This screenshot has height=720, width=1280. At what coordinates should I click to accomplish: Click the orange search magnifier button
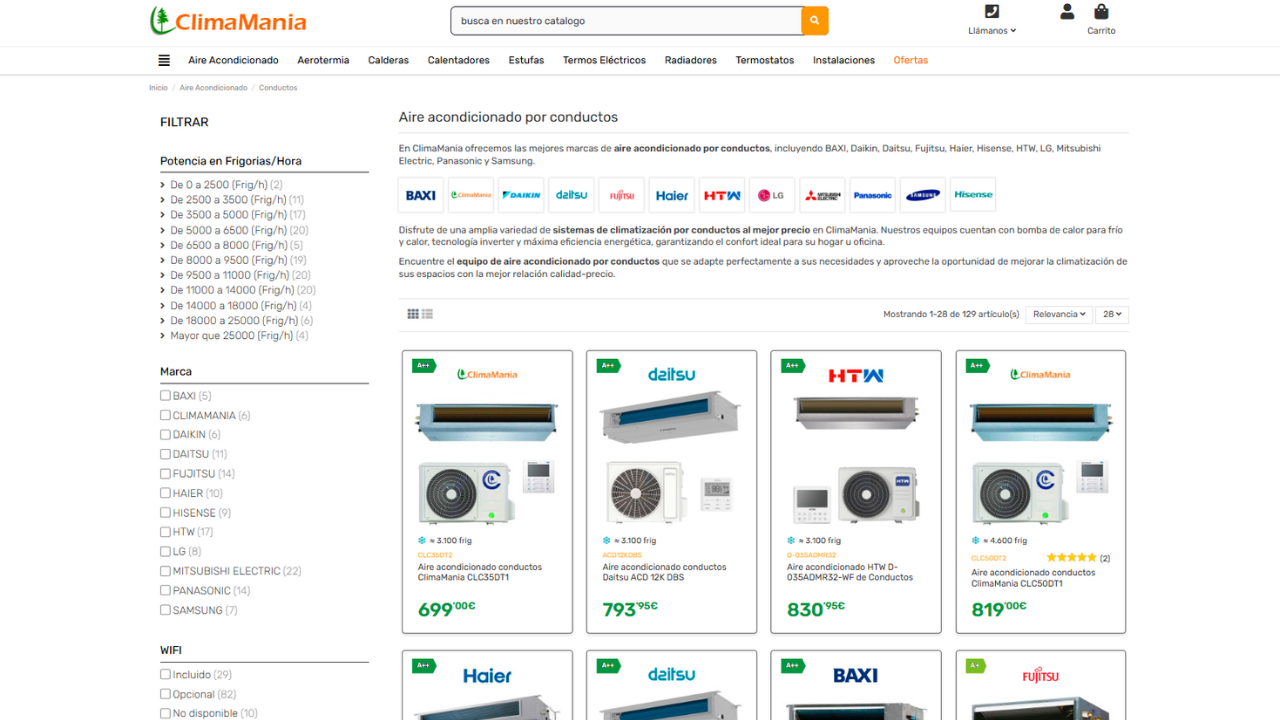814,21
